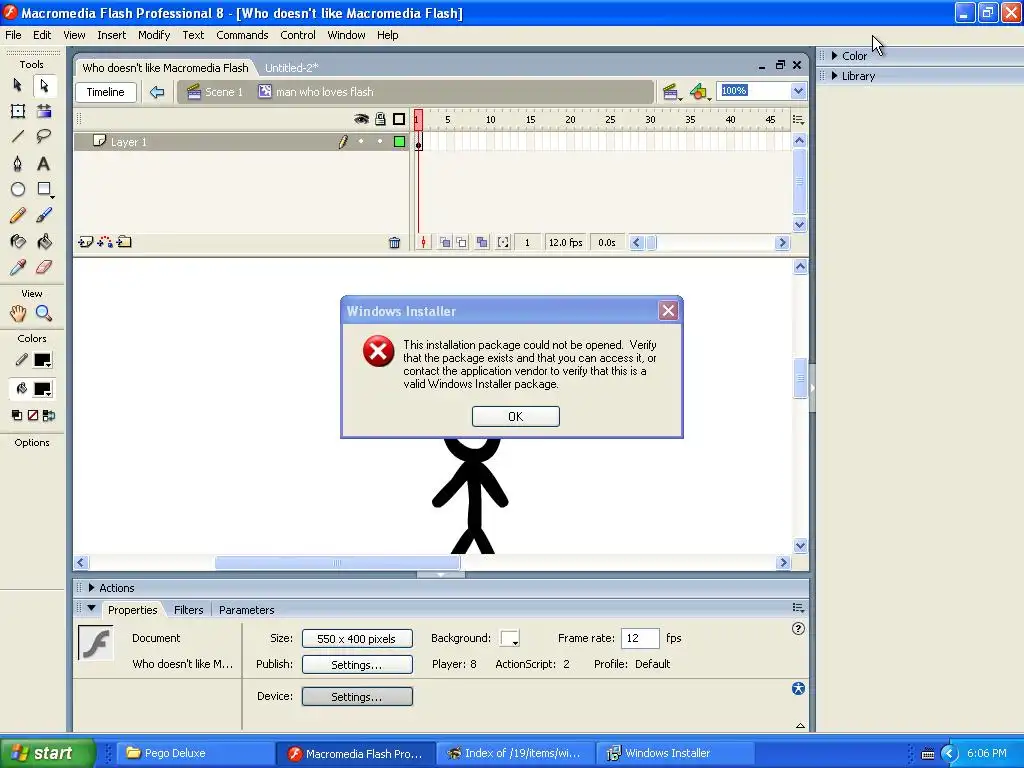This screenshot has width=1024, height=768.
Task: Open the Edit Scene dropdown
Action: coord(671,92)
